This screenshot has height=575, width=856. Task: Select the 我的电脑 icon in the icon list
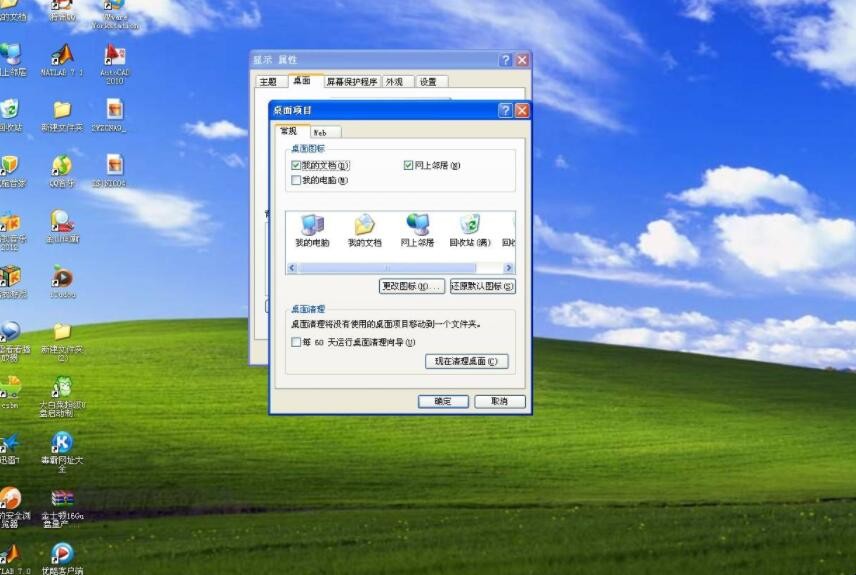coord(312,229)
